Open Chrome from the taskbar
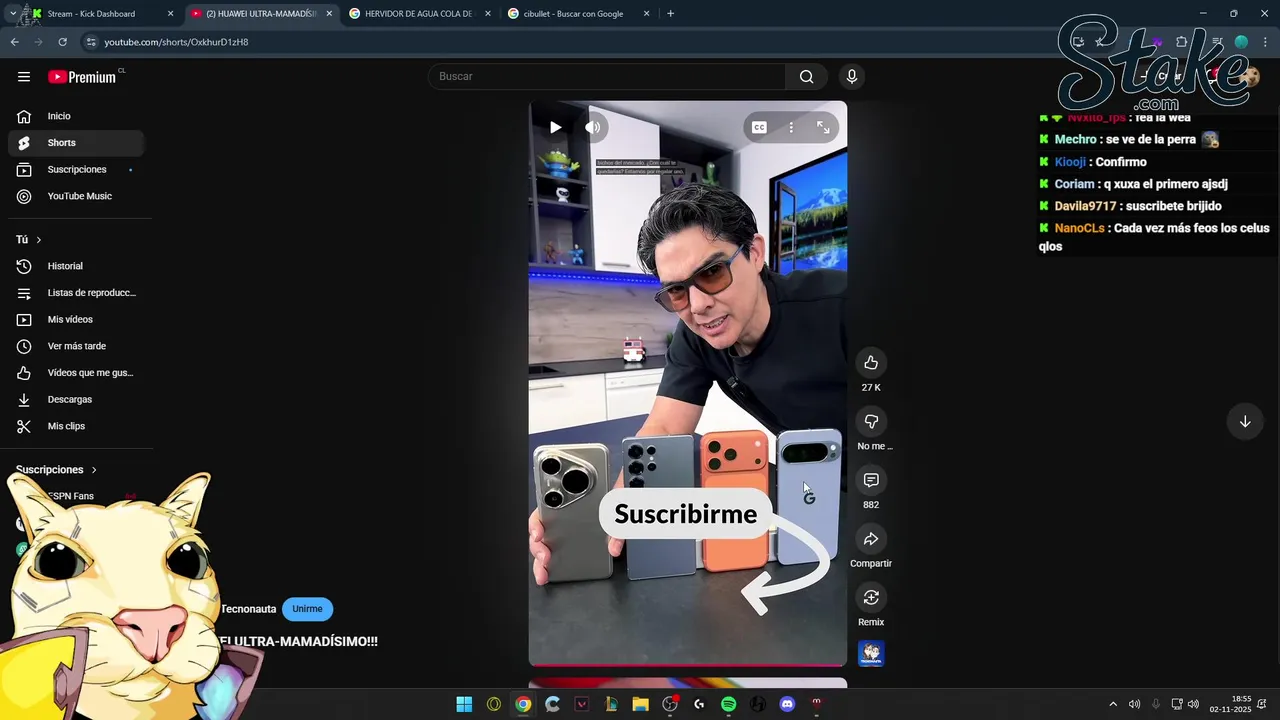The image size is (1280, 720). 523,704
